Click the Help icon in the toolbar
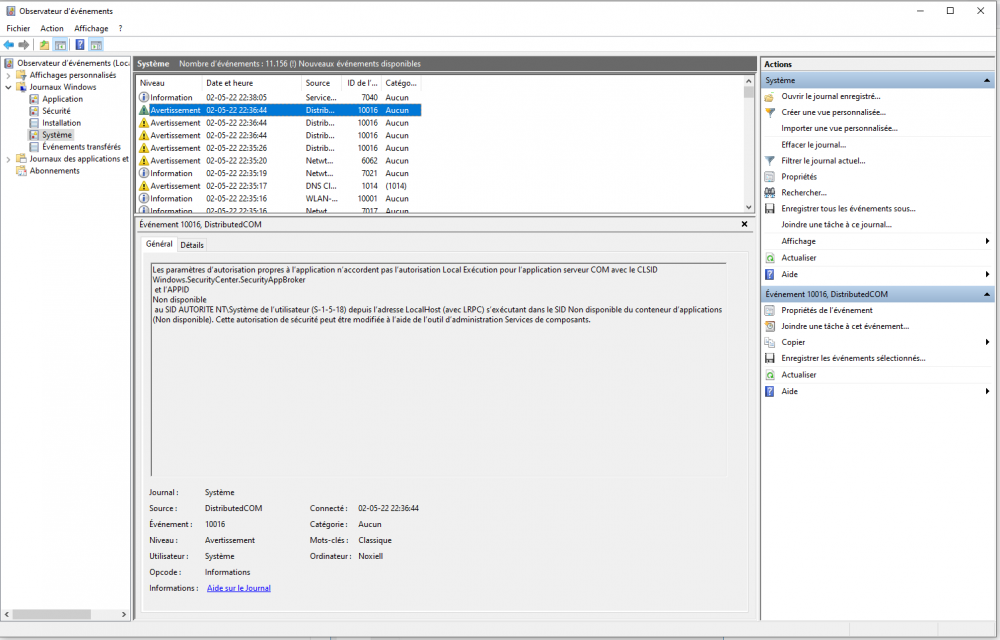This screenshot has width=1000, height=640. 80,45
